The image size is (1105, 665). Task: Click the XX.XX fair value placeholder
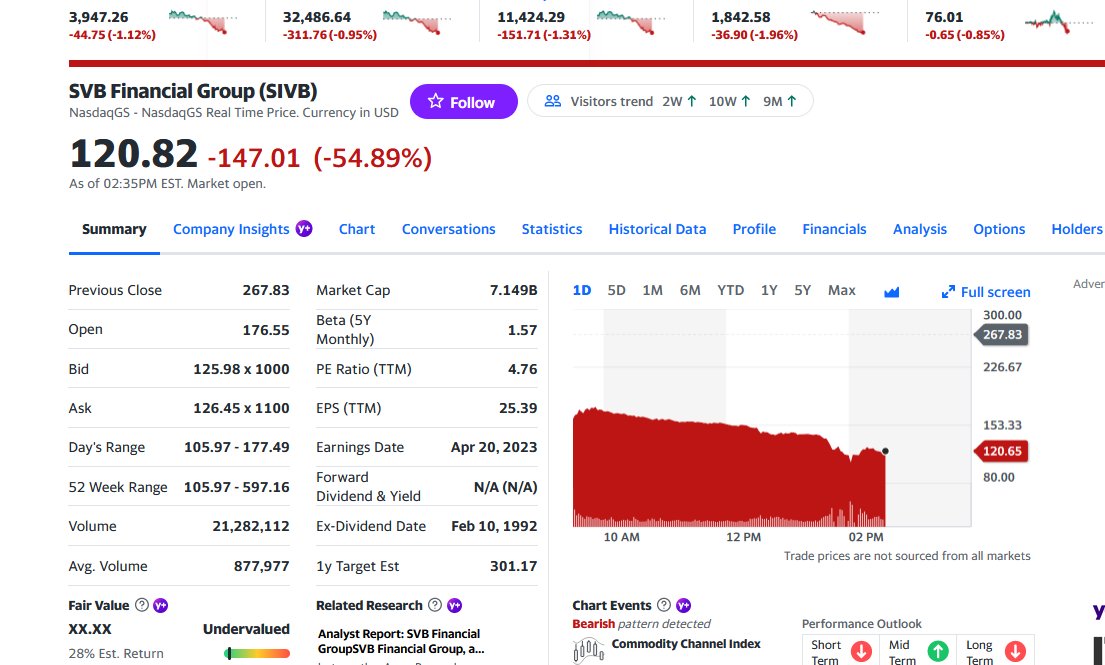click(89, 629)
